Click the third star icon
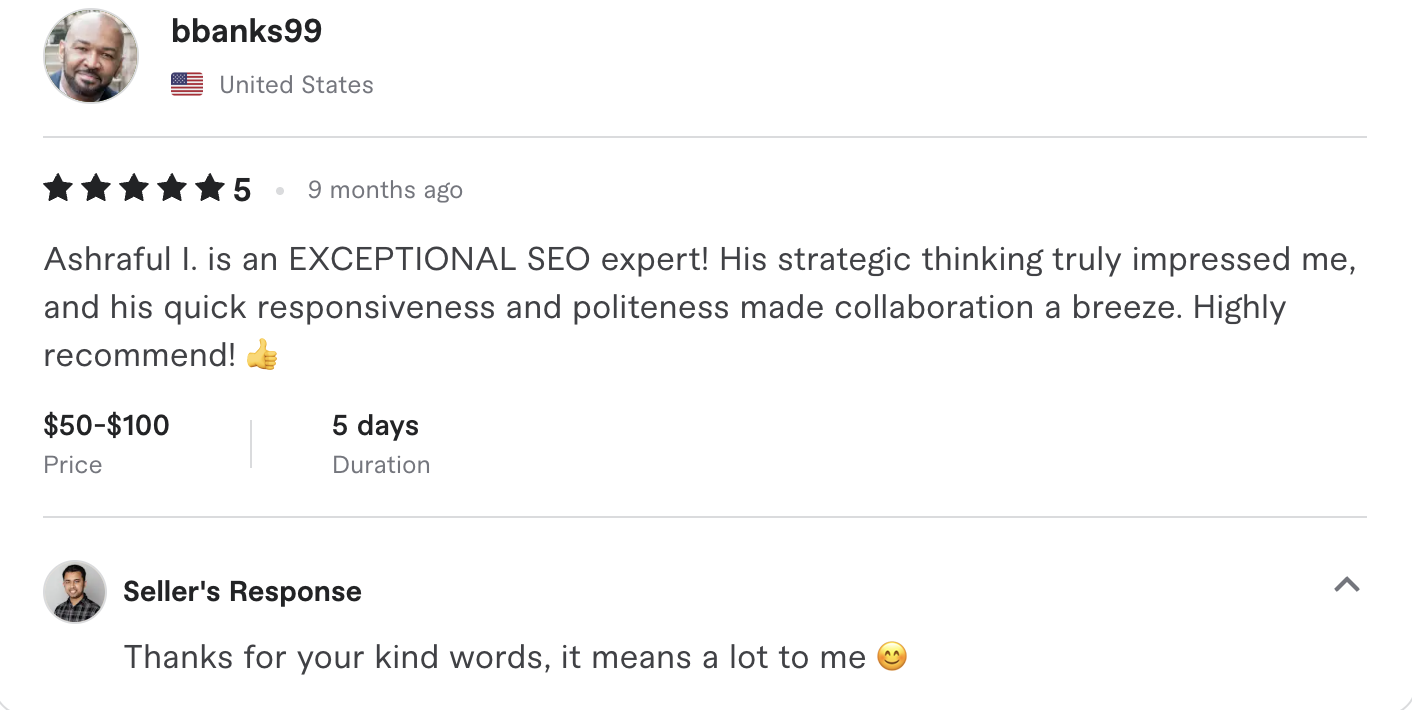 click(x=134, y=188)
